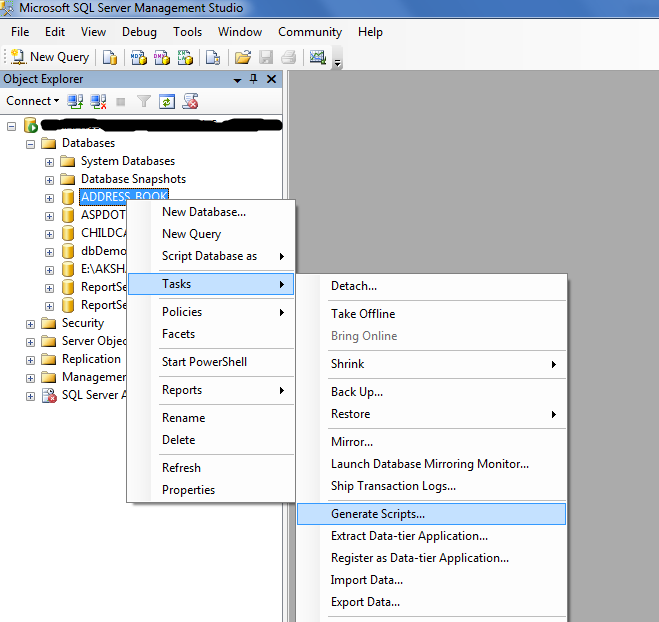Collapse the server root node
Viewport: 659px width, 622px height.
click(x=11, y=126)
